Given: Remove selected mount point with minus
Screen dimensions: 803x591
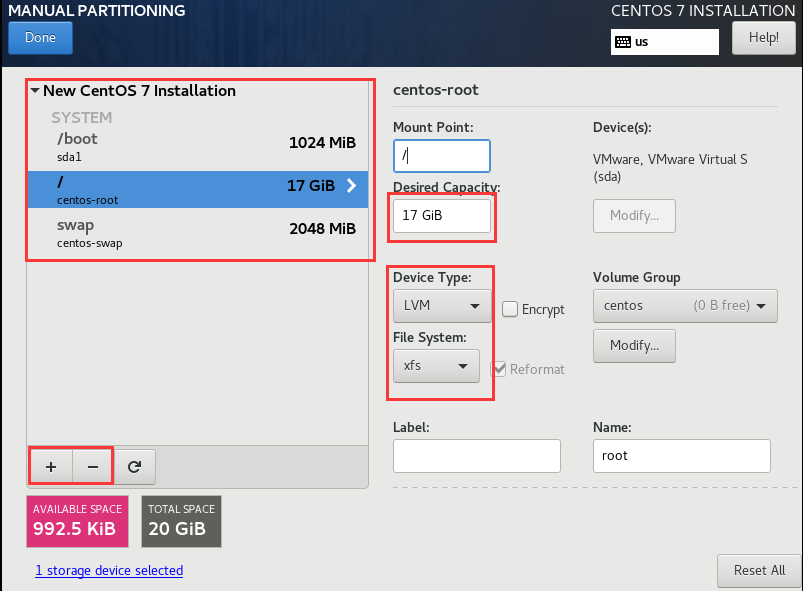Looking at the screenshot, I should click(x=93, y=467).
